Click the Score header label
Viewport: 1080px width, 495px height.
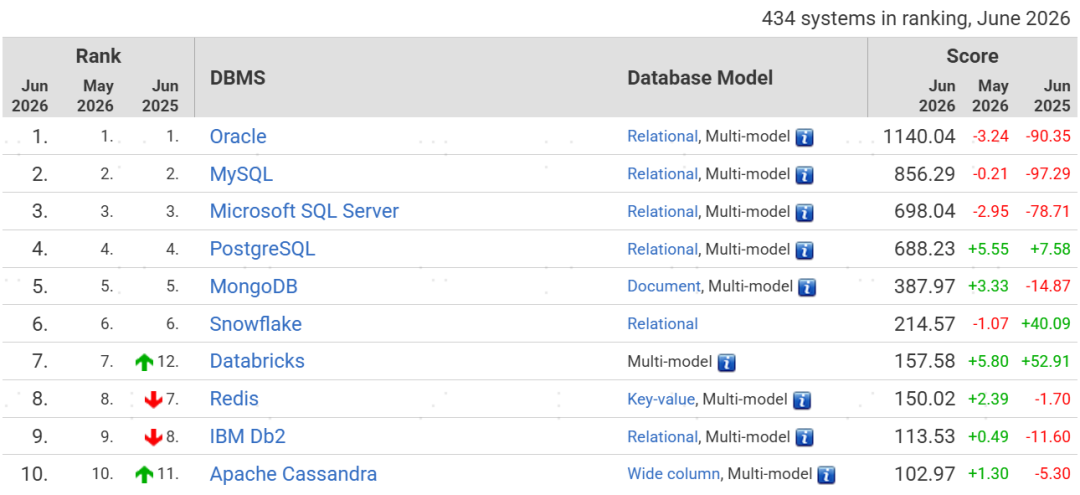972,56
